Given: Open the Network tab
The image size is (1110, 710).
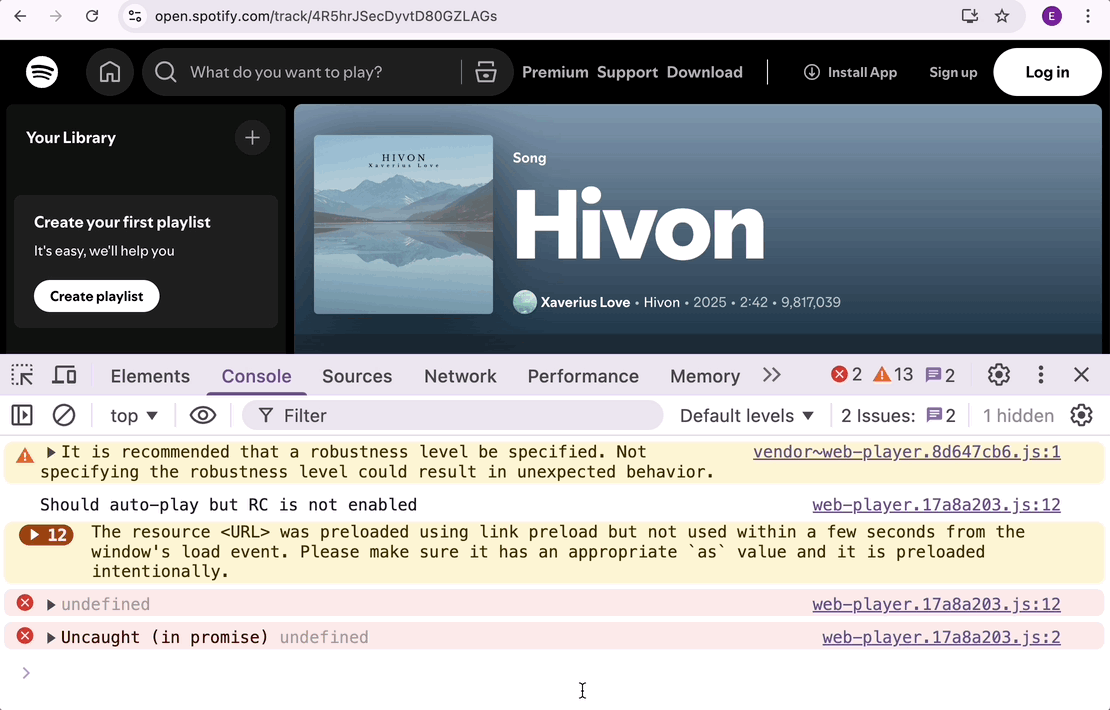Looking at the screenshot, I should (x=460, y=376).
